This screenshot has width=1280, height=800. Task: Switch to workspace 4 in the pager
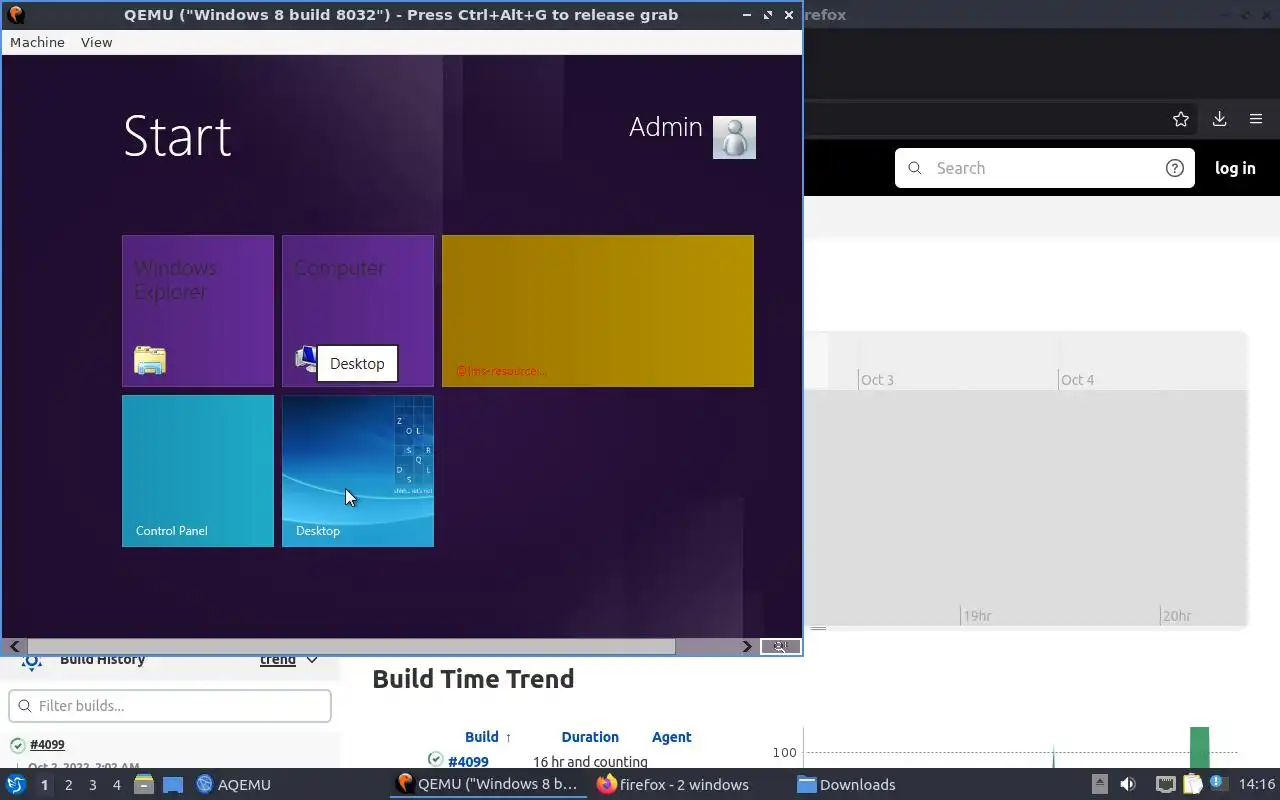pos(116,785)
